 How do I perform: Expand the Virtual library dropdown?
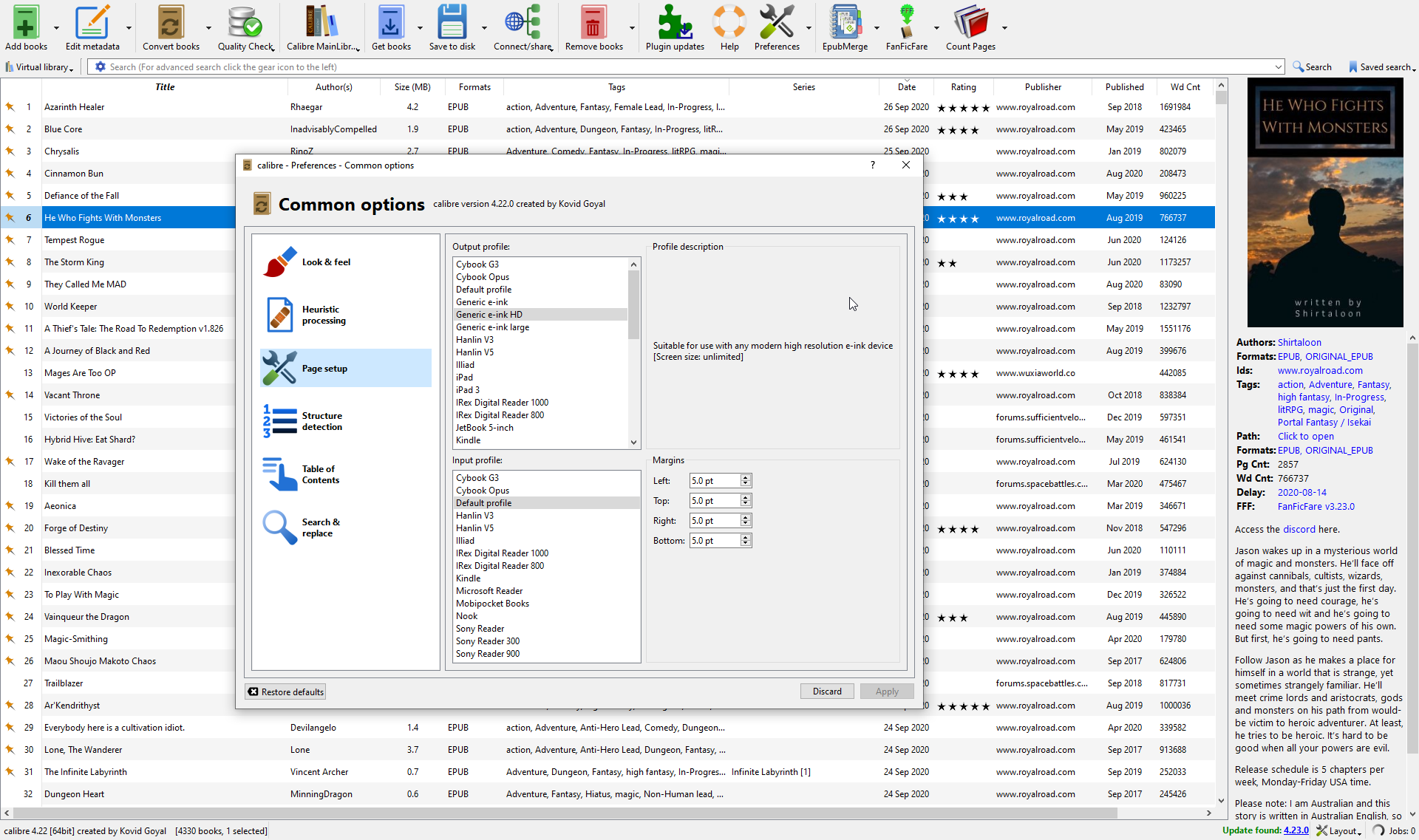point(41,67)
